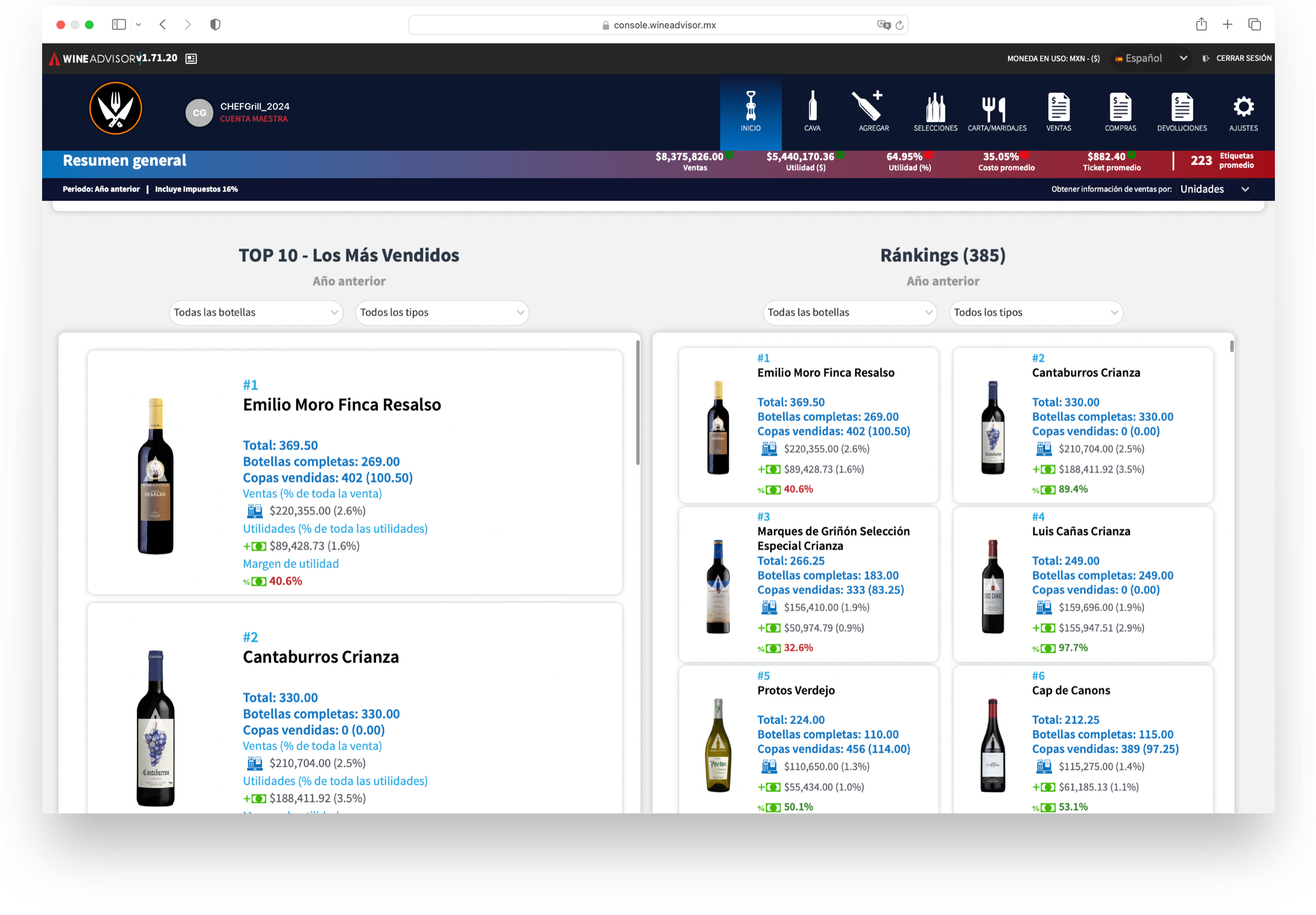Screen dimensions: 1316x915
Task: Click the Safari privacy shield icon
Action: point(216,24)
